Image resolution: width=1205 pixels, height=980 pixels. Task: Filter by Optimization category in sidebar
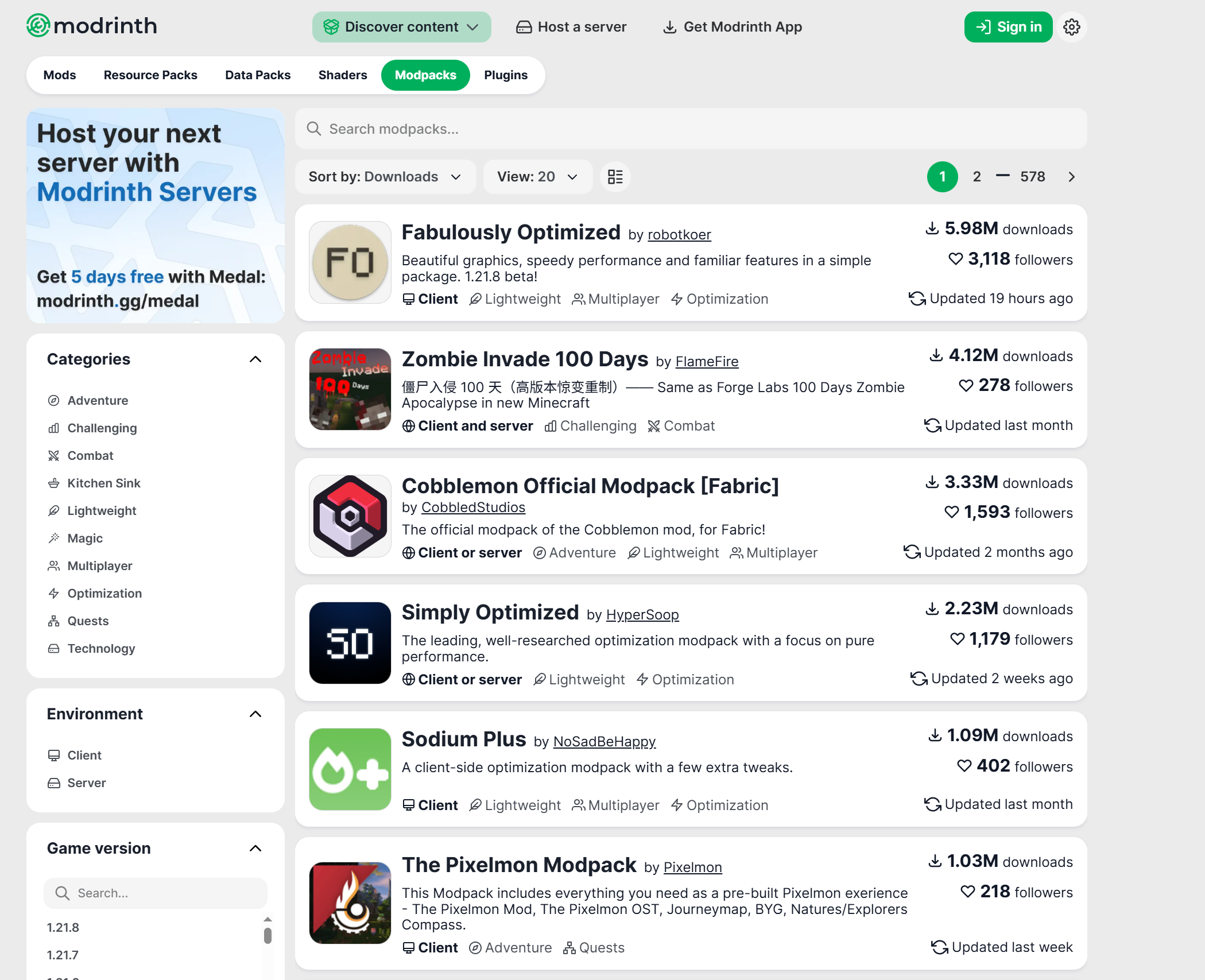click(x=95, y=594)
